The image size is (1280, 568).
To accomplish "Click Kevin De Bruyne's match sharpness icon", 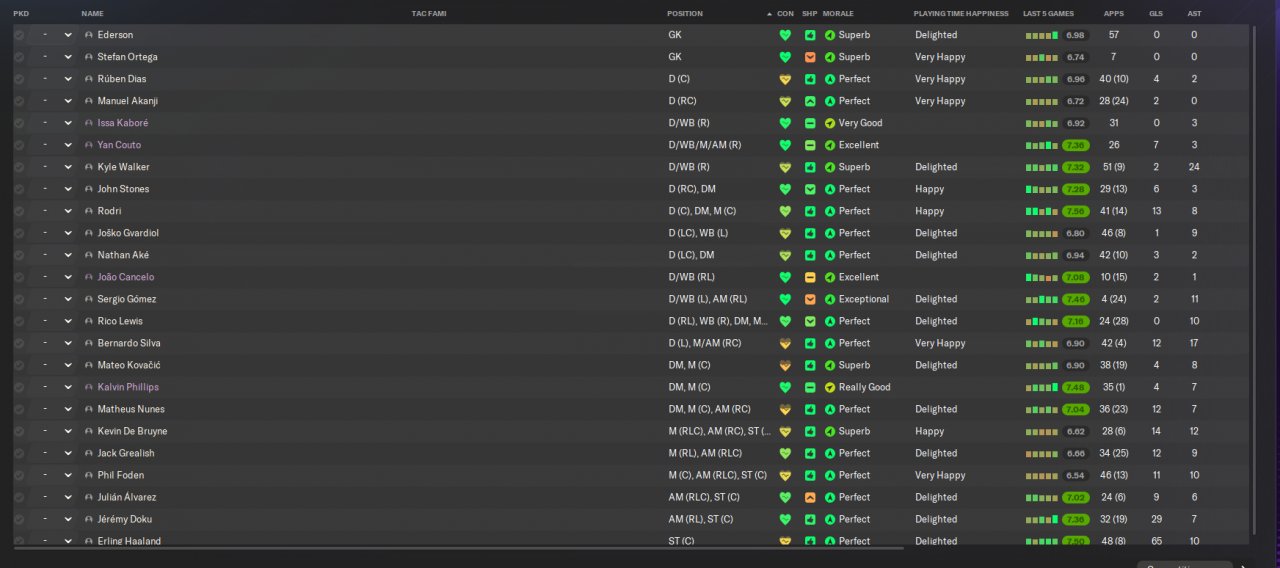I will 810,431.
